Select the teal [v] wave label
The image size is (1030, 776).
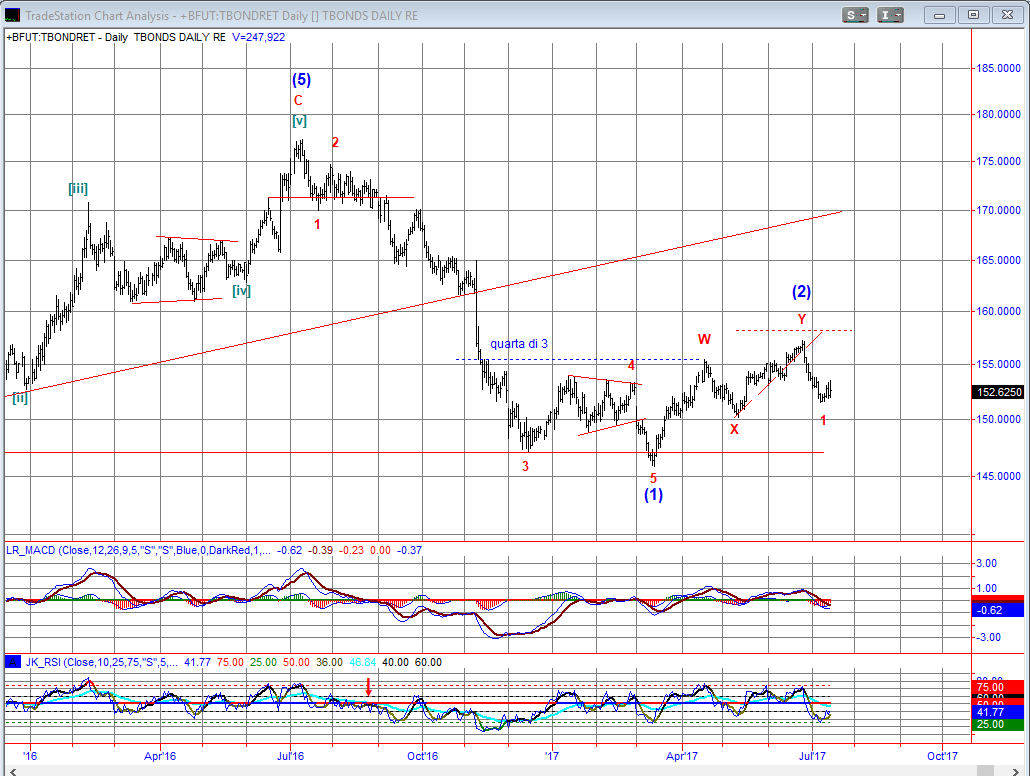pyautogui.click(x=300, y=120)
